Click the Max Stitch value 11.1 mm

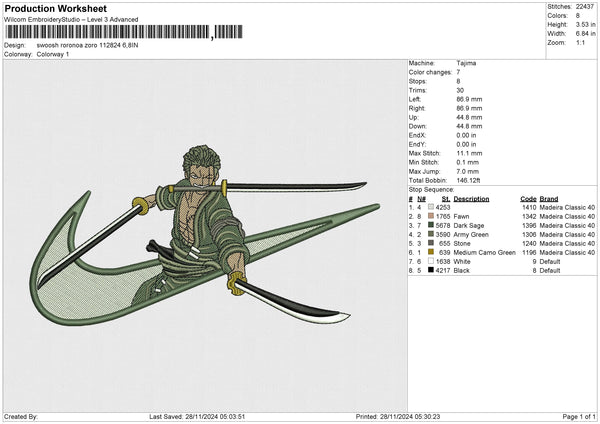pos(469,153)
